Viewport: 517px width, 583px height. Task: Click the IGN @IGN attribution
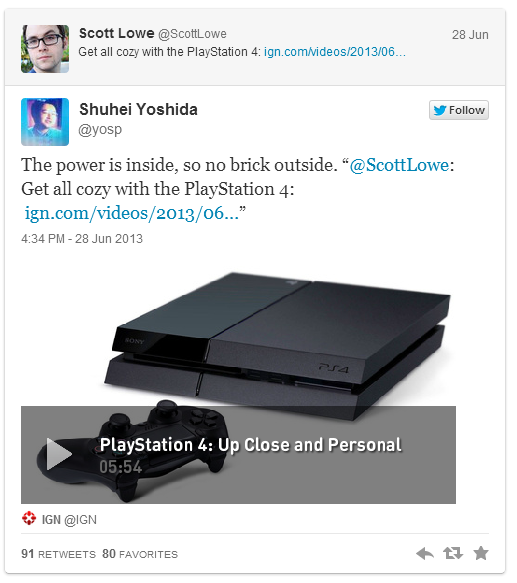pos(69,519)
